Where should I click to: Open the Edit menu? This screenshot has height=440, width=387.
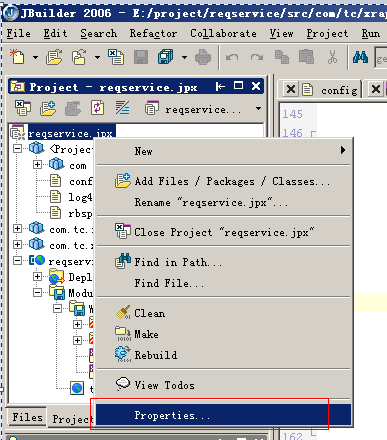(x=55, y=34)
